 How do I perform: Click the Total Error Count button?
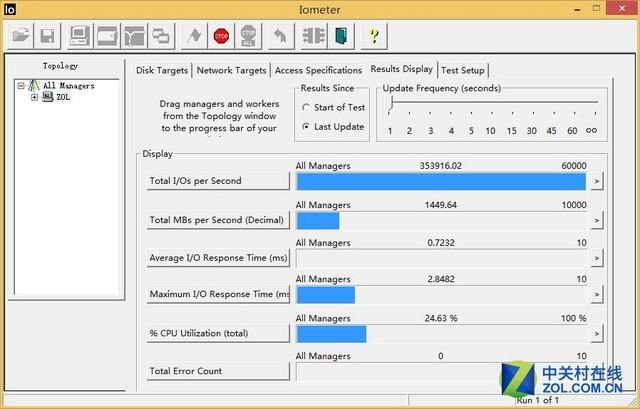tap(218, 371)
